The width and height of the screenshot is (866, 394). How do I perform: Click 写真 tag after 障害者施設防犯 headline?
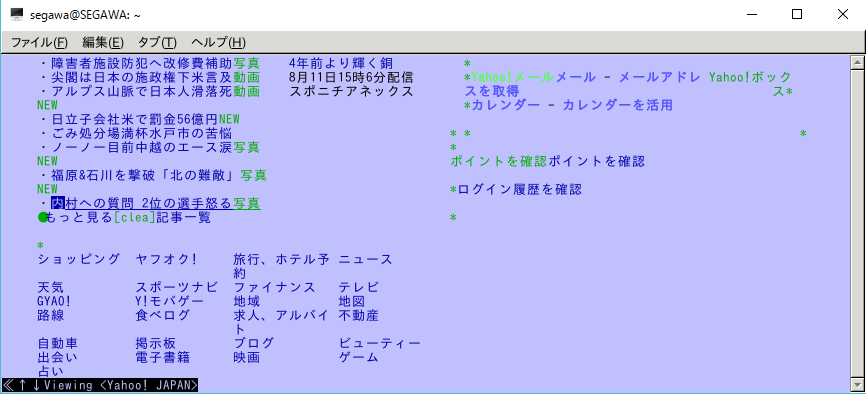click(x=246, y=63)
